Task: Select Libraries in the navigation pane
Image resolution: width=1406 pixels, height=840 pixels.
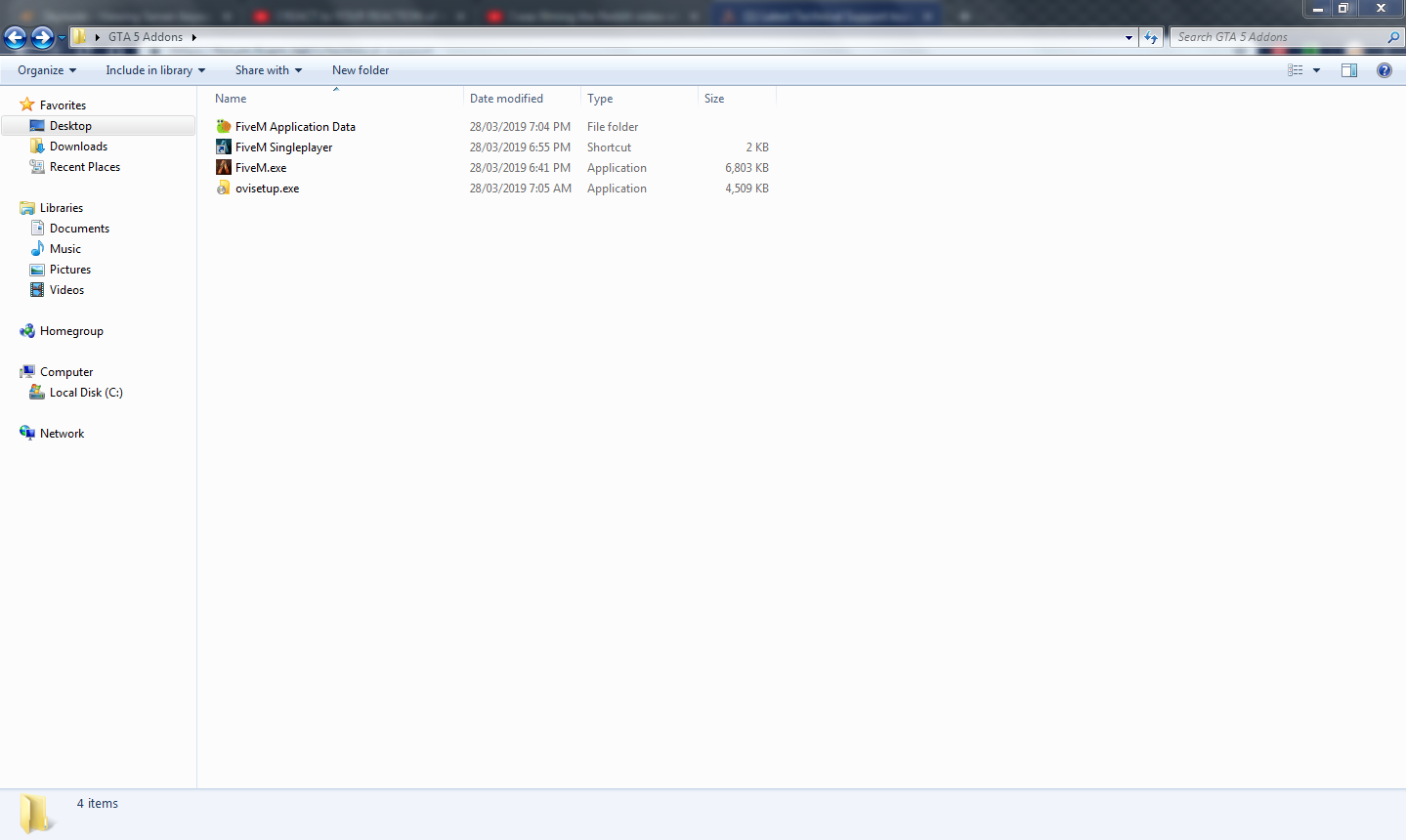Action: pos(62,208)
